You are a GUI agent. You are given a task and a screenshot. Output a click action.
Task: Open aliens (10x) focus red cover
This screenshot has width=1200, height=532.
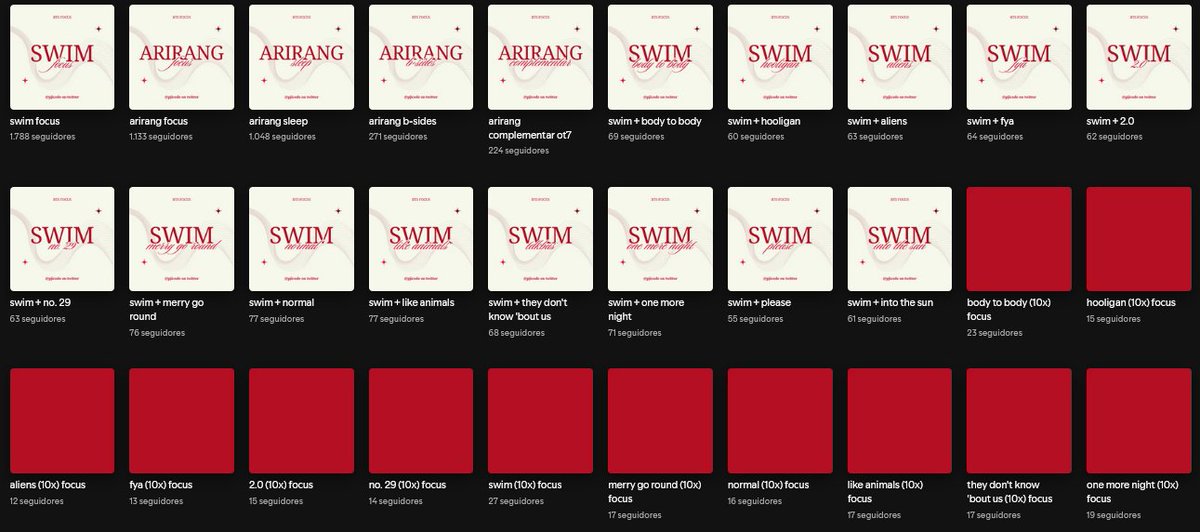tap(62, 421)
